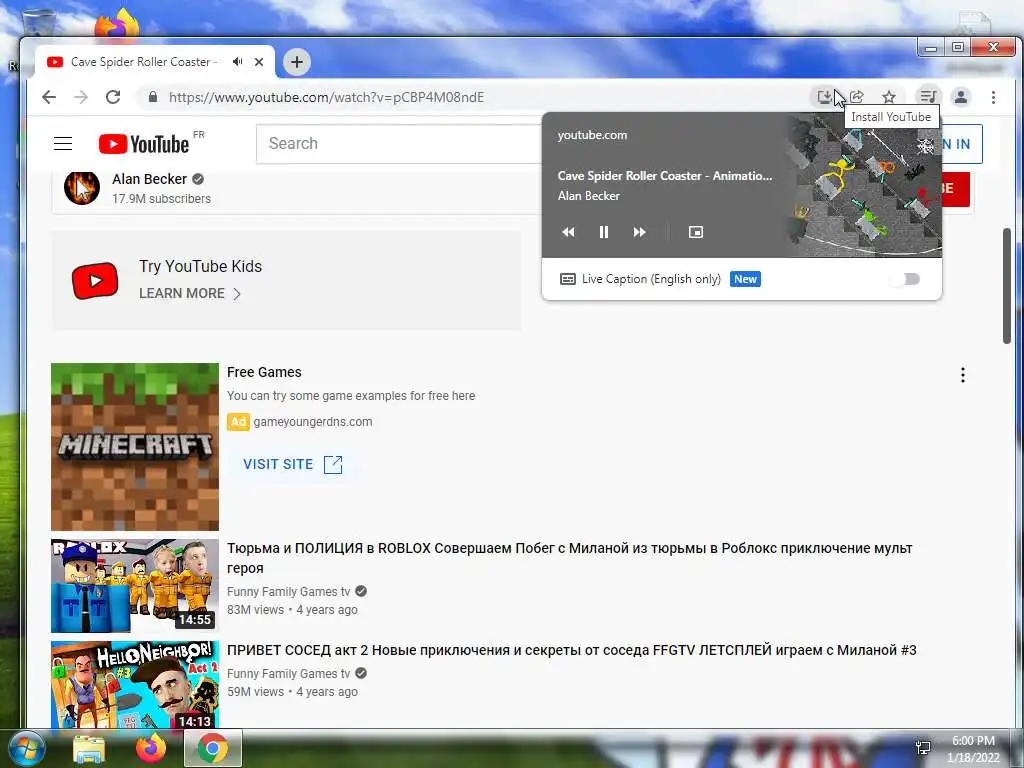Click the taskbar clock 6:00 PM
1024x768 pixels.
coord(973,741)
